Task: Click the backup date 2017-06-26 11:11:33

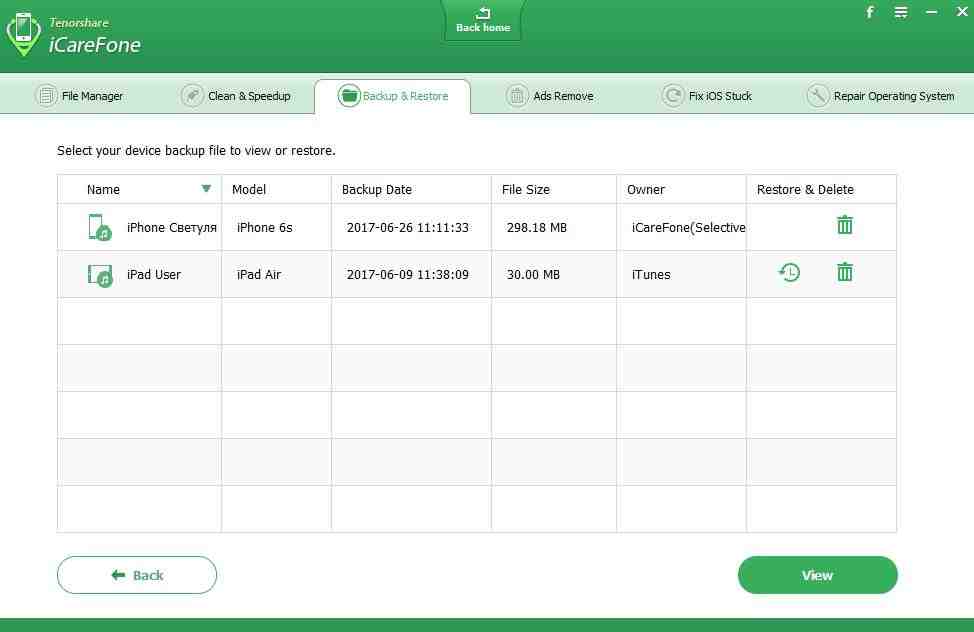Action: pos(407,227)
